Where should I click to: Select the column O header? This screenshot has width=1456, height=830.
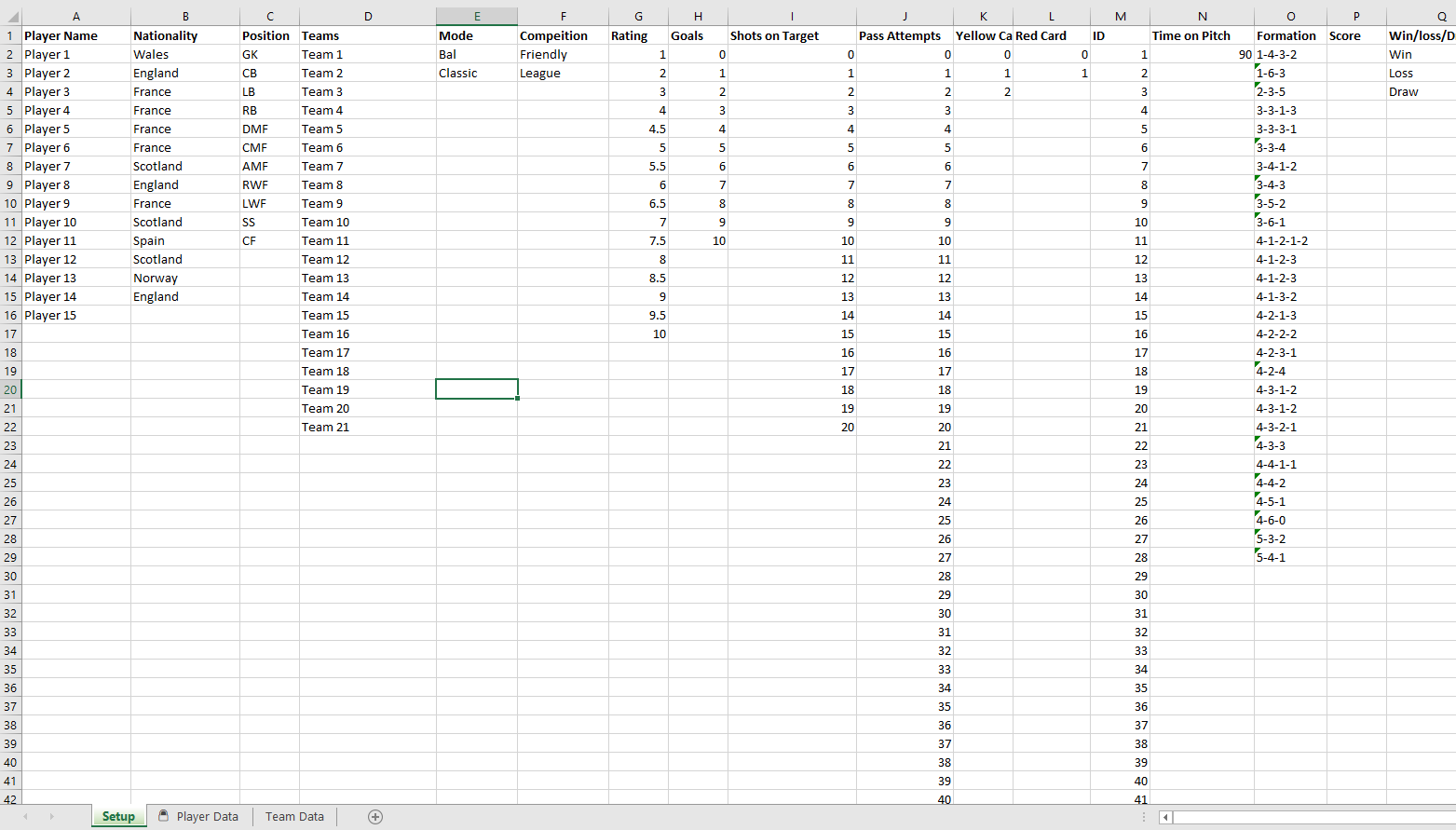(x=1290, y=17)
